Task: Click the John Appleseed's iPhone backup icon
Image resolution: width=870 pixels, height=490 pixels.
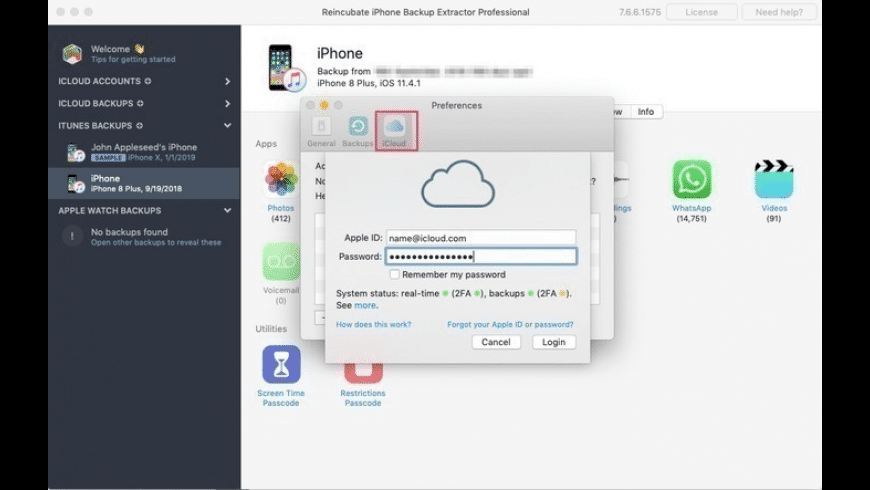Action: click(x=75, y=152)
